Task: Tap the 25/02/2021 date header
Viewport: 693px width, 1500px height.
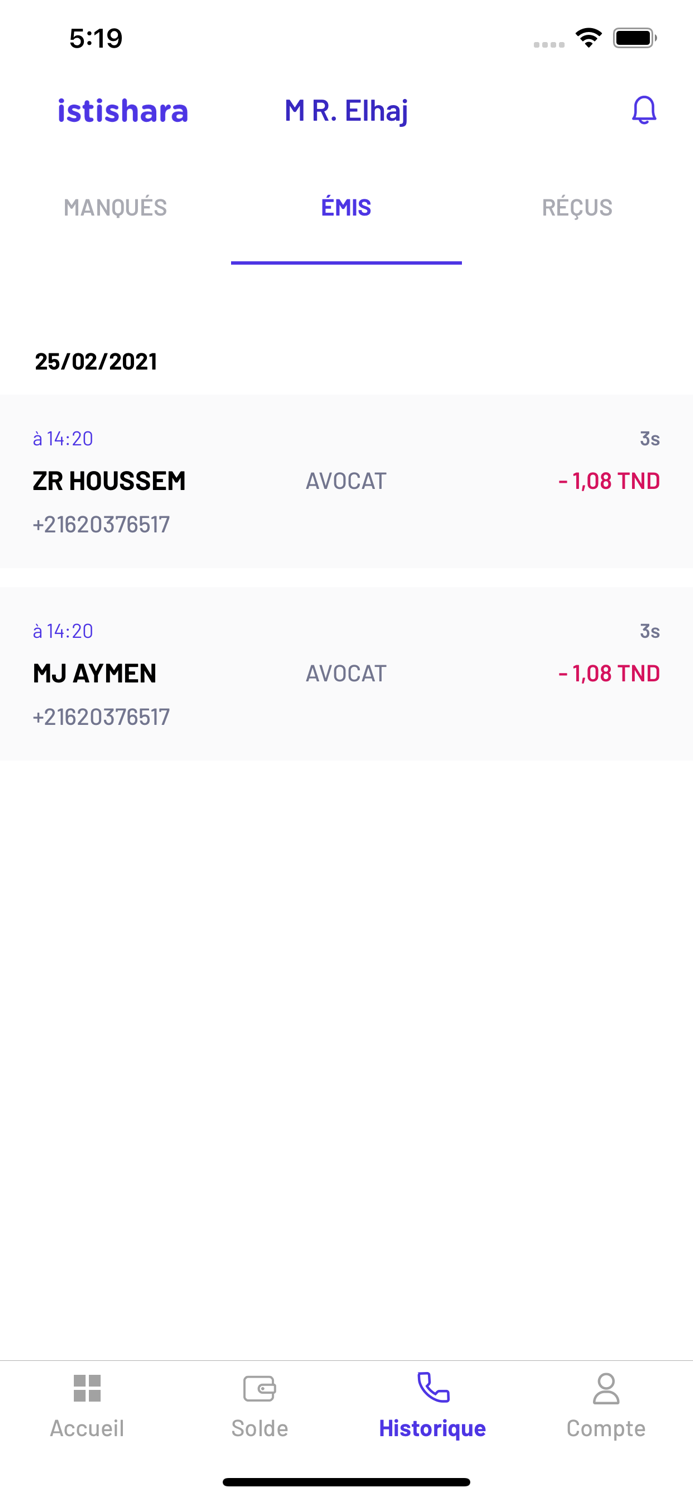Action: (x=96, y=361)
